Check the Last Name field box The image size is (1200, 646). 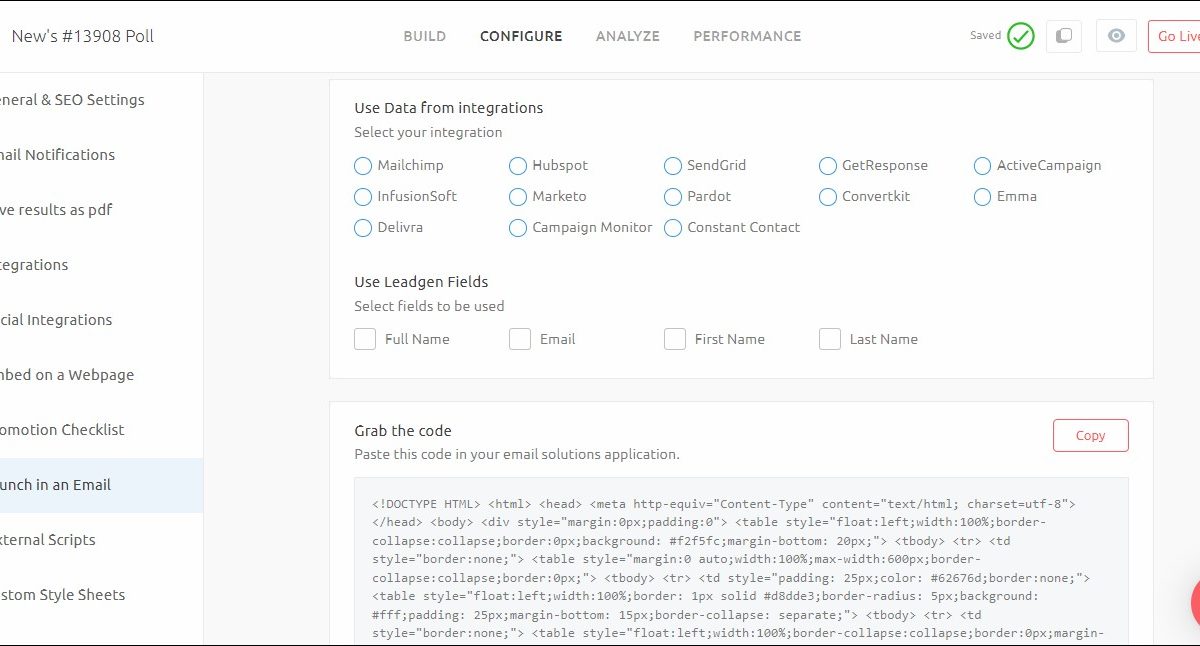[x=830, y=339]
